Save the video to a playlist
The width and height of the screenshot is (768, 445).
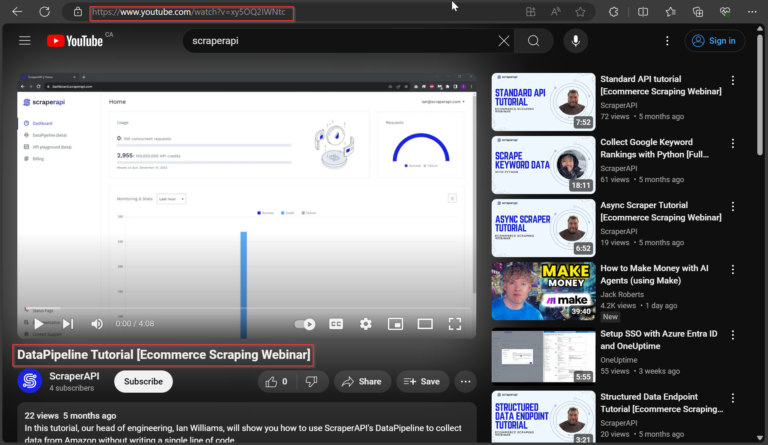[422, 381]
